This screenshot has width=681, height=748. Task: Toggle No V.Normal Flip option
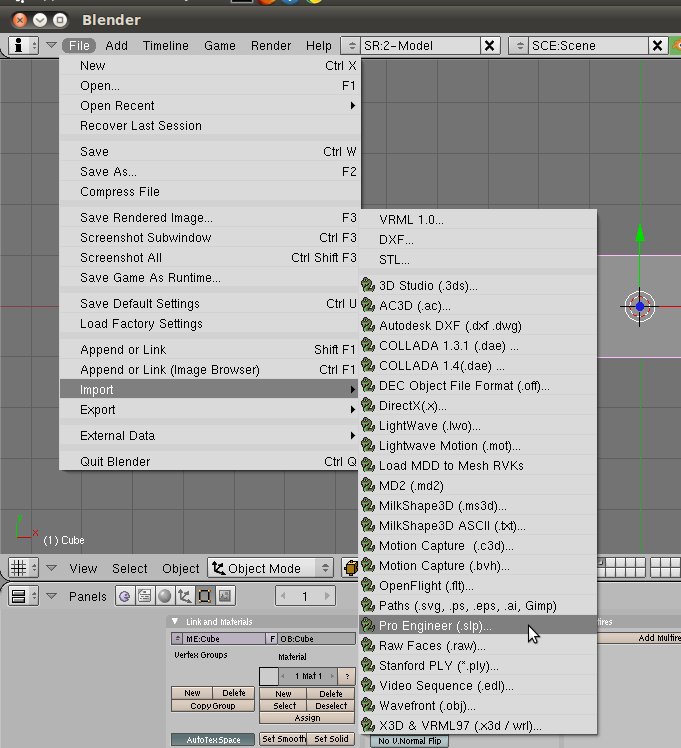[x=410, y=741]
